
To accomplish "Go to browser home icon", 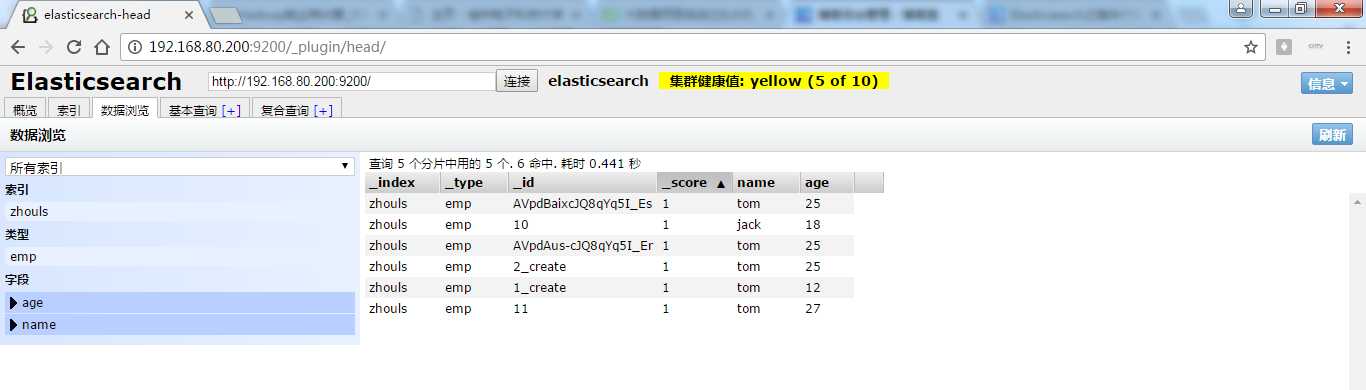I will (102, 47).
